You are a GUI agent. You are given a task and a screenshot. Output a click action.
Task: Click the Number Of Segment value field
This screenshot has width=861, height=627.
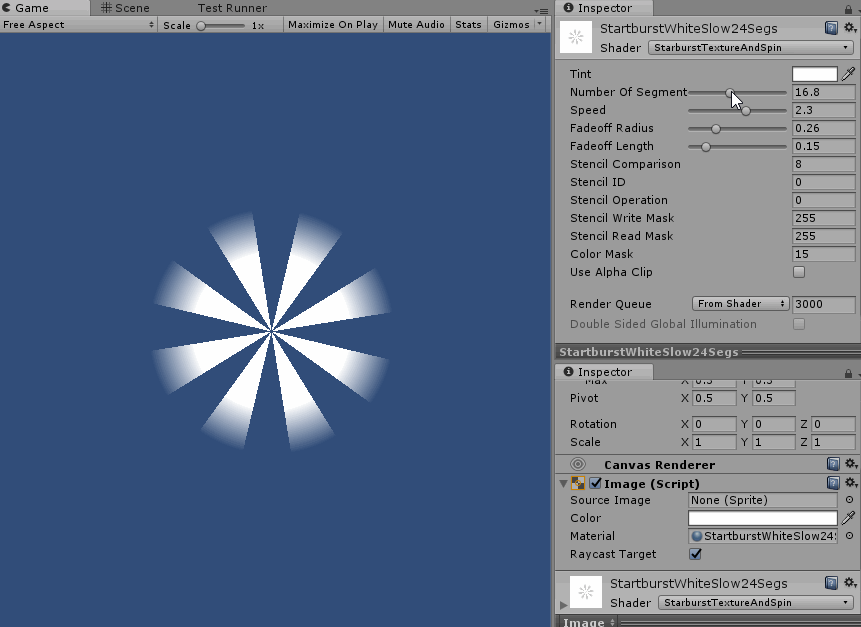[x=824, y=92]
